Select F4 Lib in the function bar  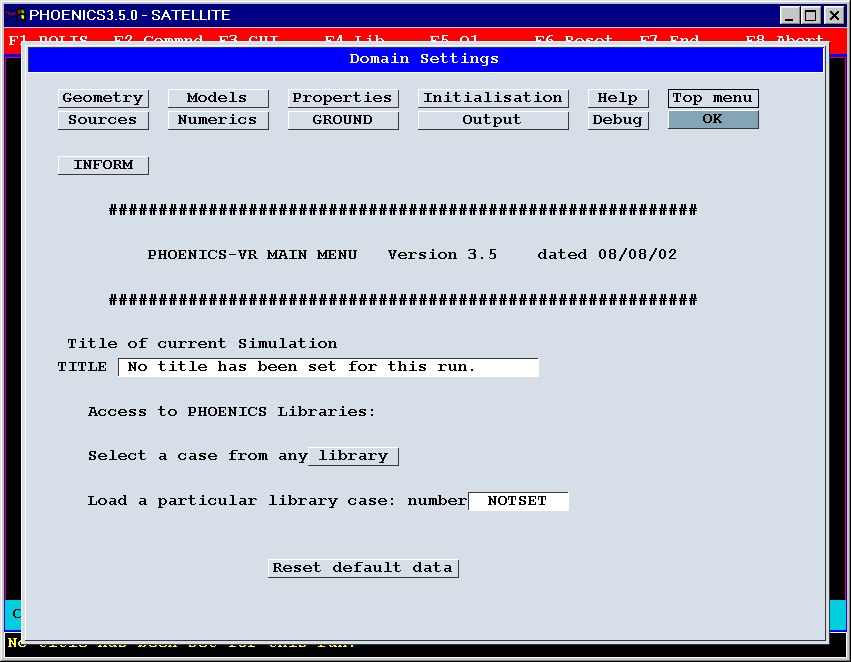coord(354,41)
